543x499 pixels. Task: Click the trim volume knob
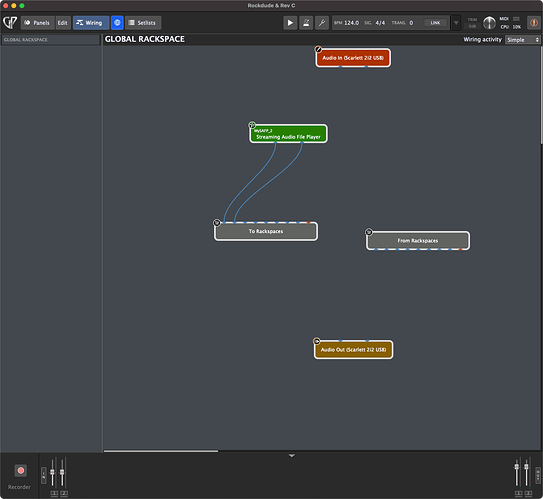pyautogui.click(x=489, y=23)
